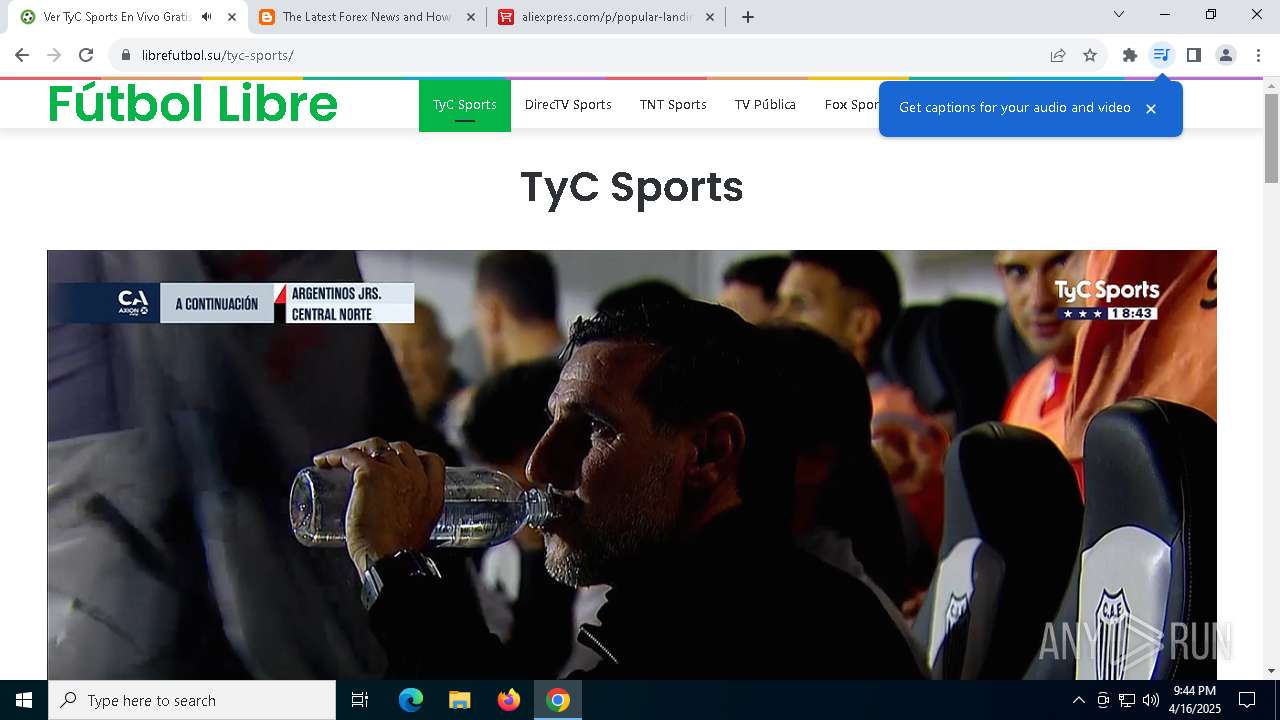Open the Fox Sports menu item

pos(852,105)
